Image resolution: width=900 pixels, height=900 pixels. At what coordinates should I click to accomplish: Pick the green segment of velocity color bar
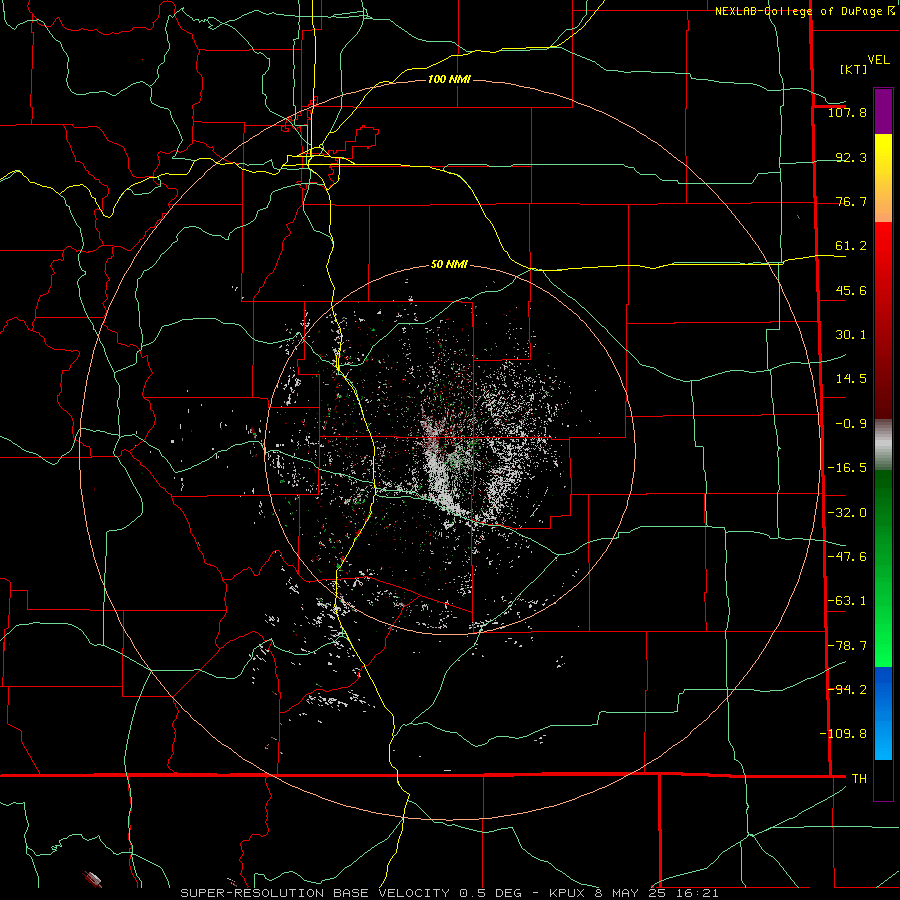pyautogui.click(x=883, y=568)
